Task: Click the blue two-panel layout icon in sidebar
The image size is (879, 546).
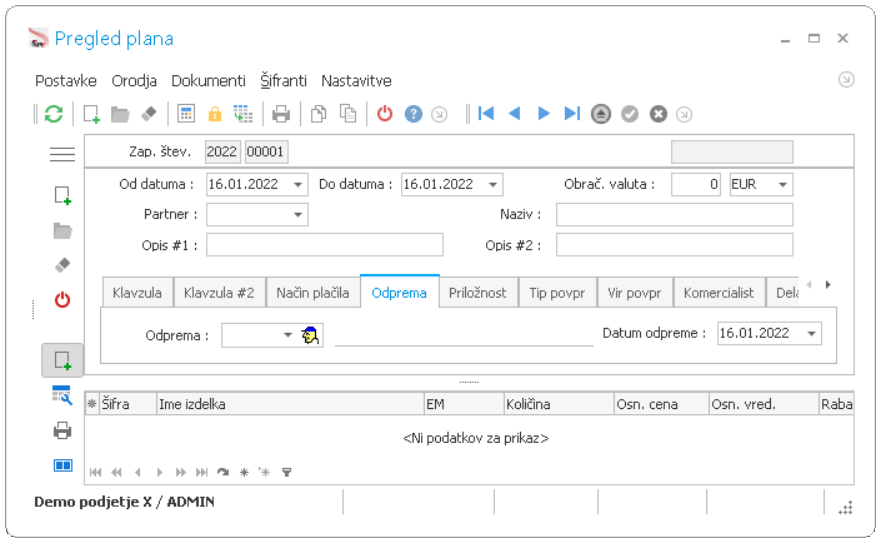Action: (x=63, y=466)
